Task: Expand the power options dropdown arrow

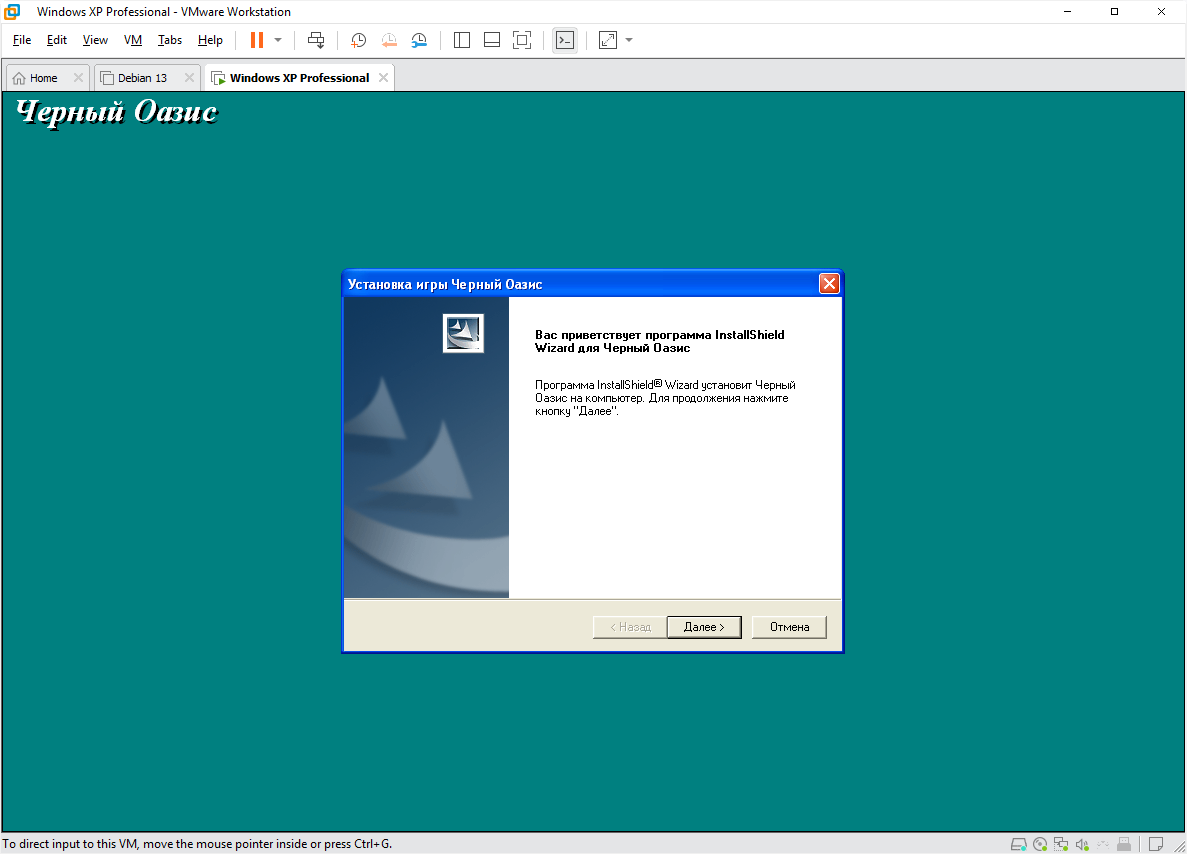Action: pos(278,40)
